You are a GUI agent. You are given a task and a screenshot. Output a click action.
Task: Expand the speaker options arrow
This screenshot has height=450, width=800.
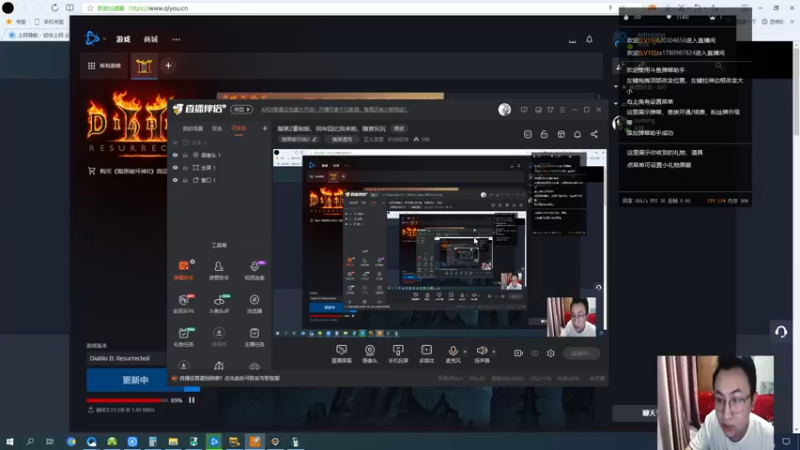(493, 351)
